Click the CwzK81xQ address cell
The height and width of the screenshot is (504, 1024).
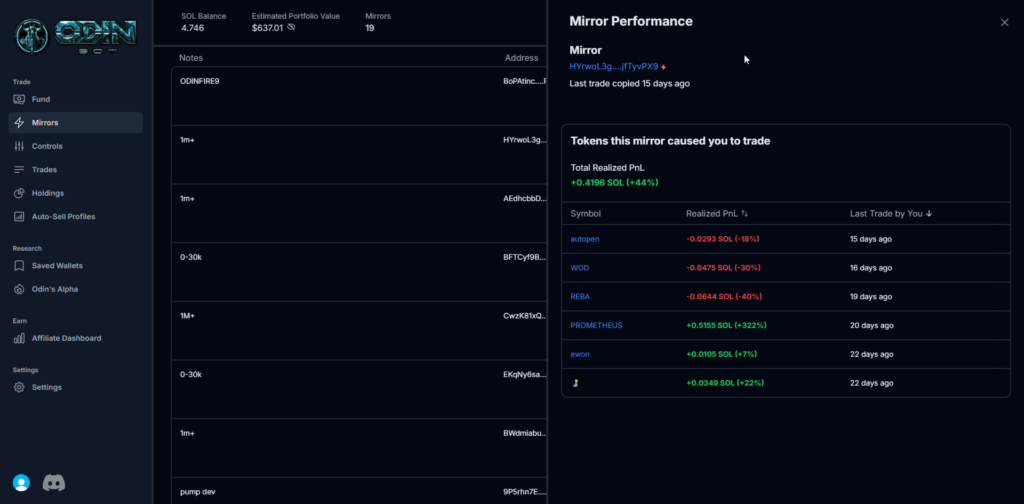click(x=525, y=316)
